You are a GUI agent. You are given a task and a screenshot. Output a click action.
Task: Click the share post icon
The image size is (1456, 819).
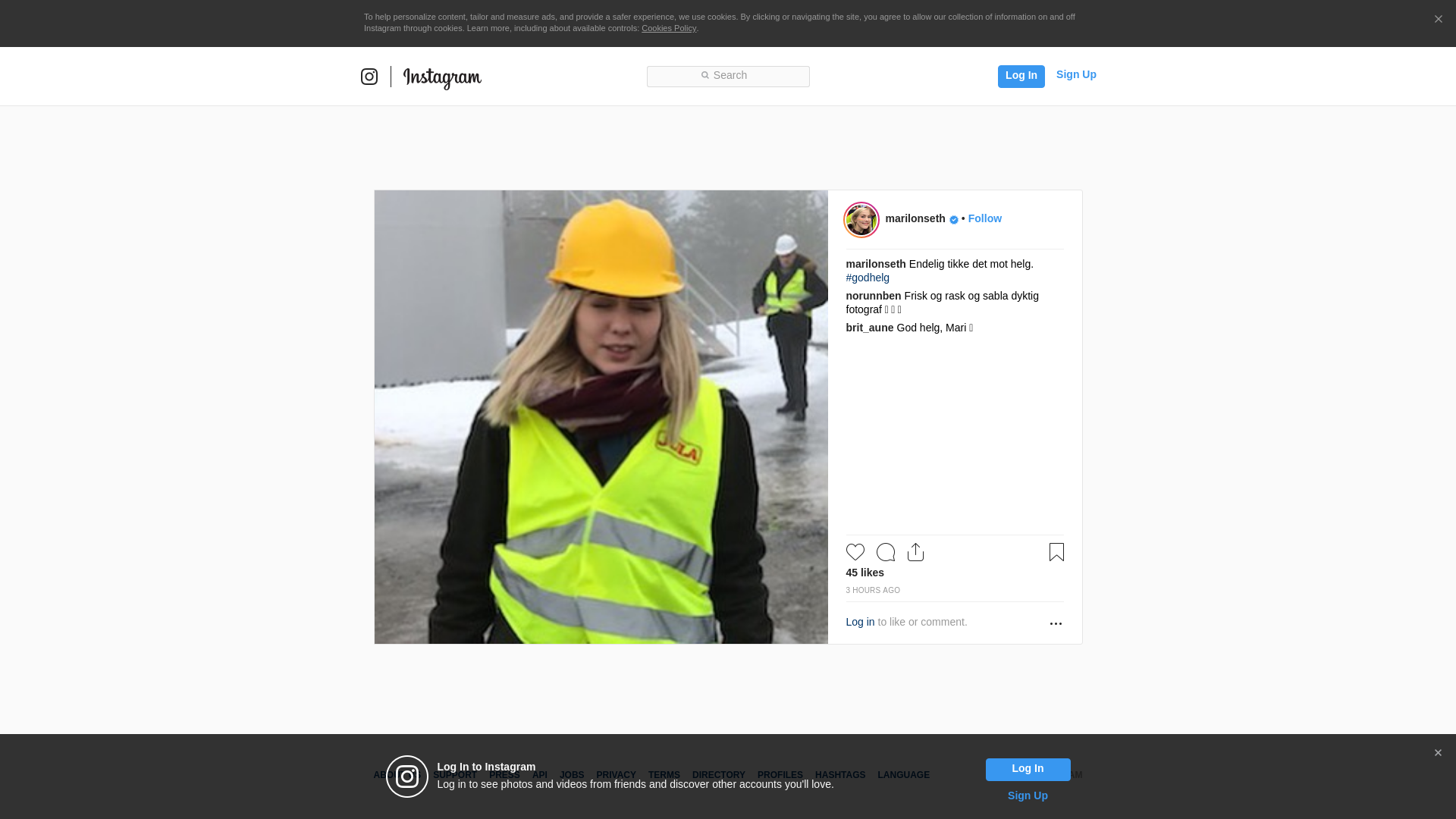[915, 552]
